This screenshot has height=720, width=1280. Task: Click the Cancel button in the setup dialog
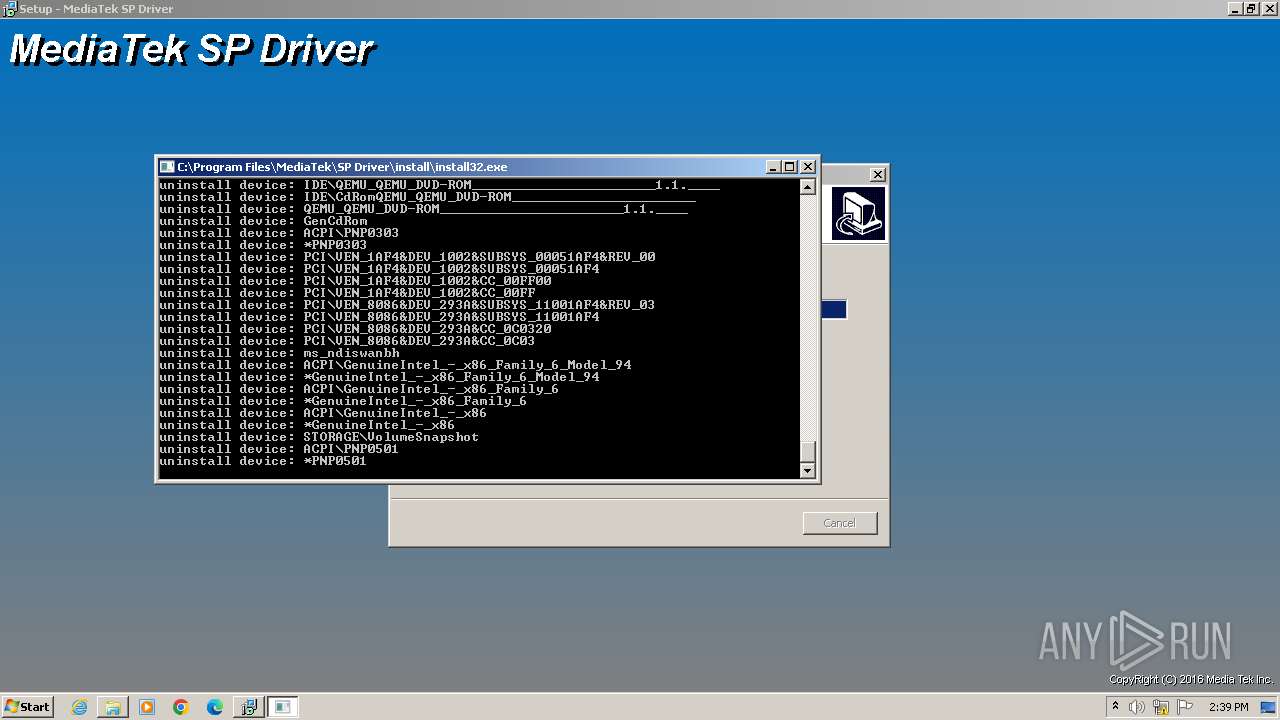[x=839, y=523]
